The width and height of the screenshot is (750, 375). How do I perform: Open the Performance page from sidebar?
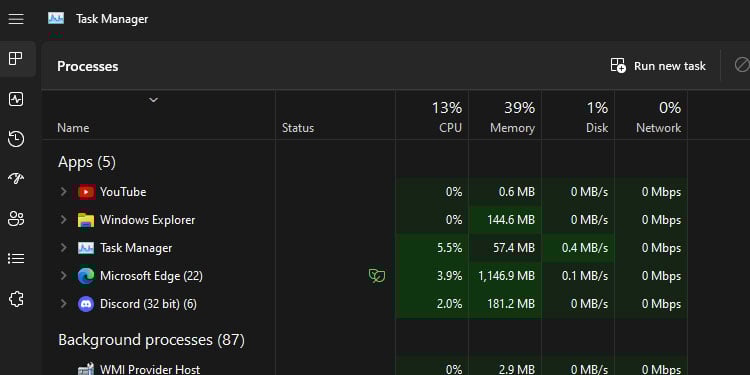click(16, 99)
